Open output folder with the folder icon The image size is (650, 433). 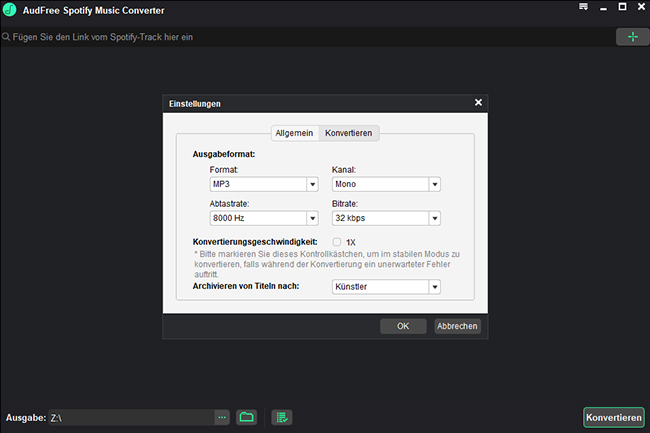[x=247, y=417]
